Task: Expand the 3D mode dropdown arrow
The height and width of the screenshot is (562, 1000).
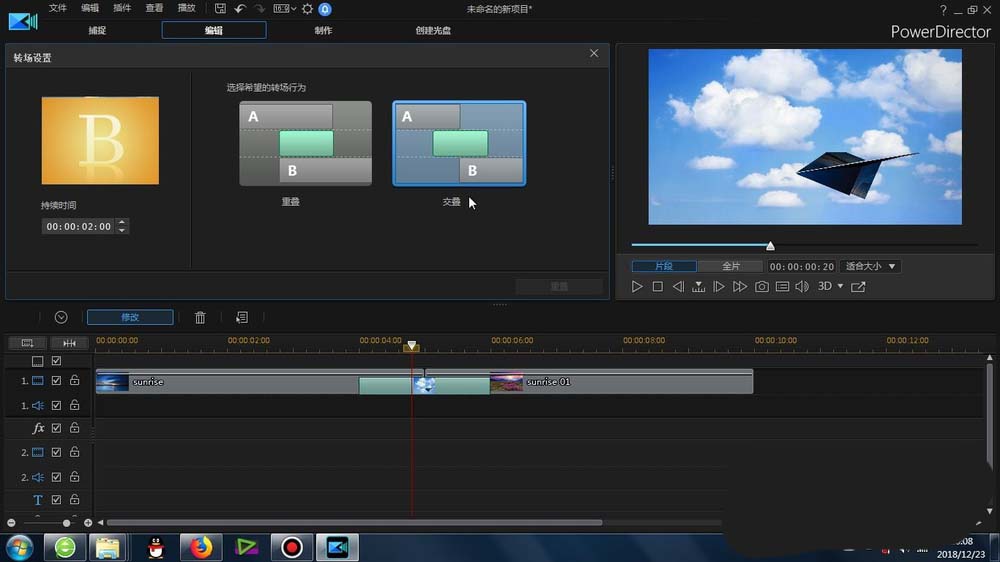Action: (x=840, y=286)
